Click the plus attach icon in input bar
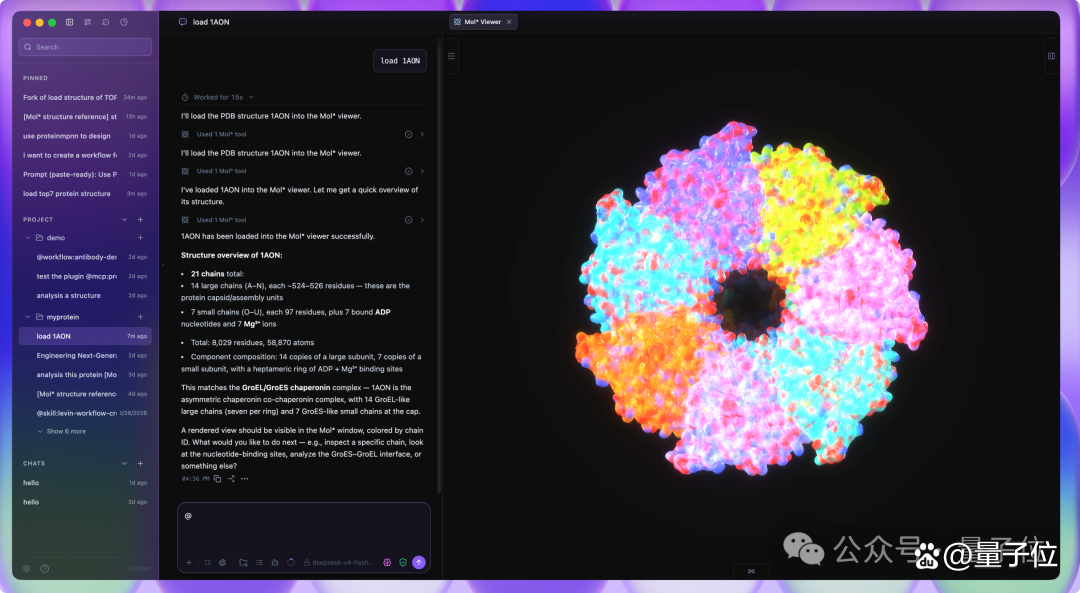This screenshot has height=593, width=1080. tap(189, 563)
